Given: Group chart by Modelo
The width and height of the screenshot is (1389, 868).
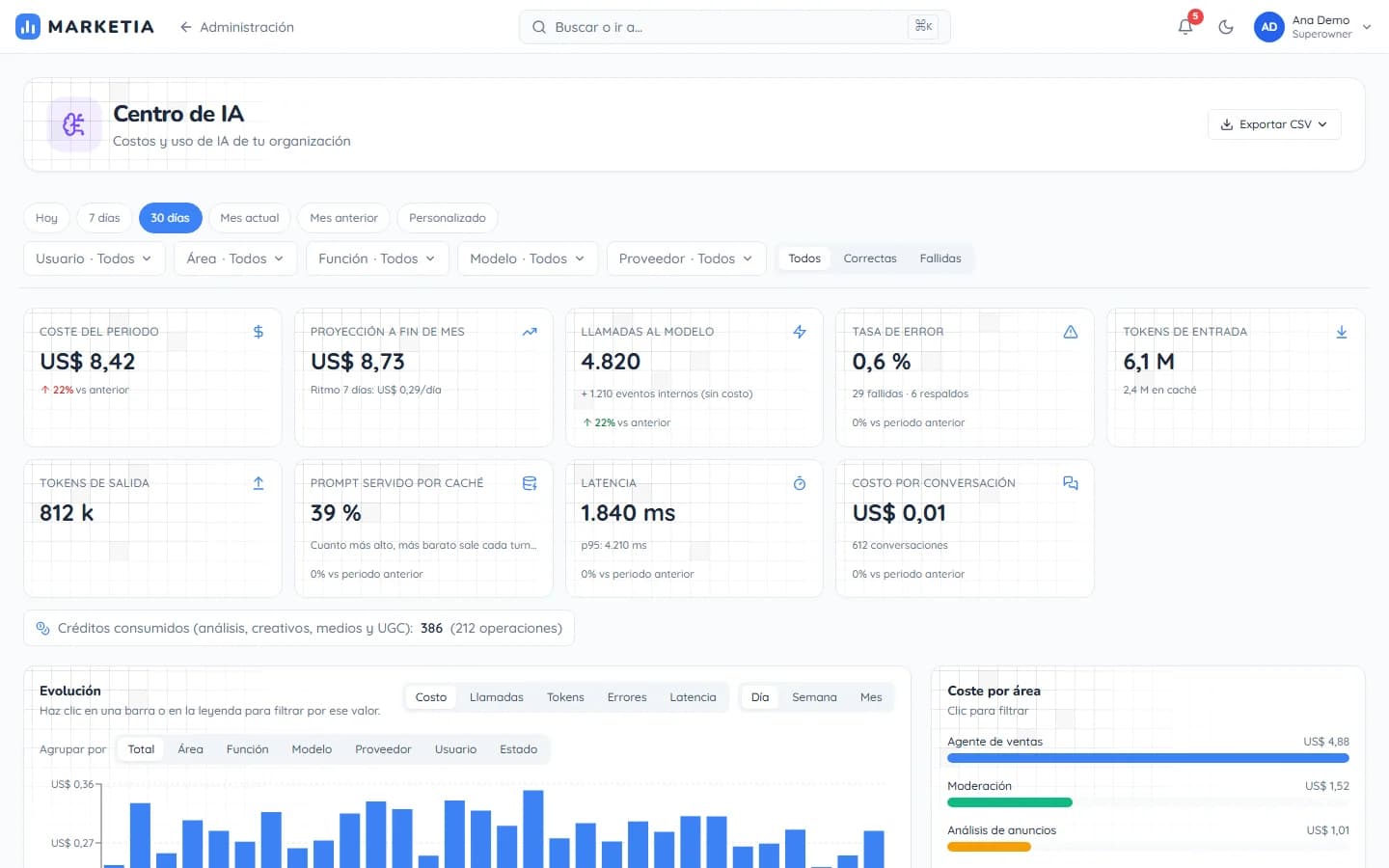Looking at the screenshot, I should tap(312, 749).
